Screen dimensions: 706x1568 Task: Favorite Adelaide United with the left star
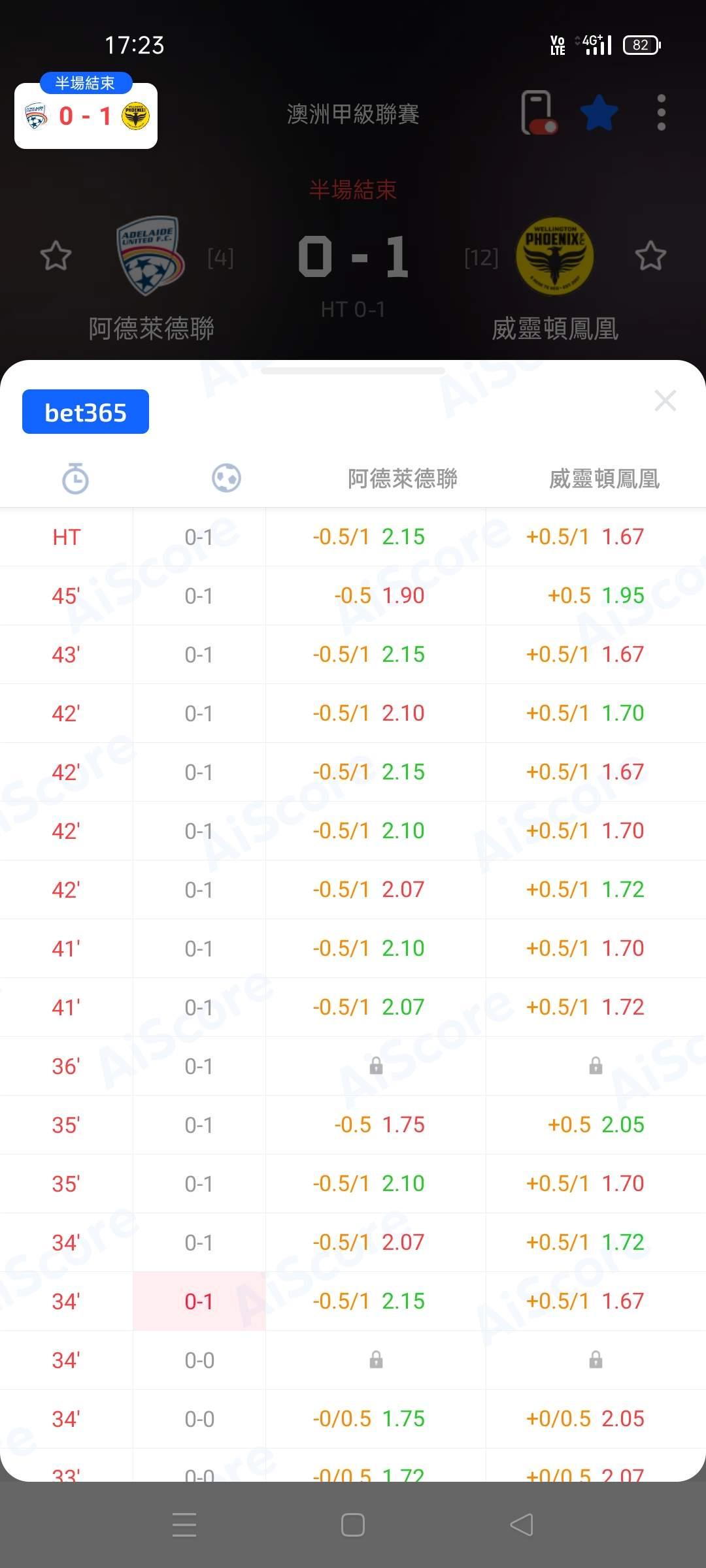56,255
